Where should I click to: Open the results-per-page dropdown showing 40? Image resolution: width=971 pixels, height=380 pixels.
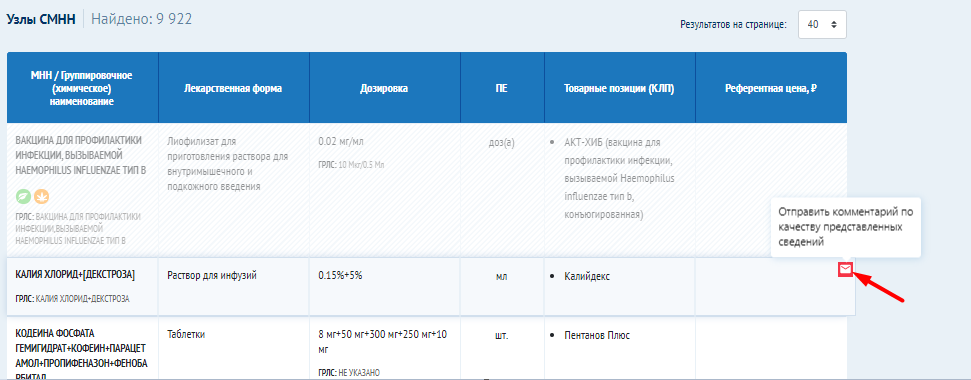click(822, 25)
